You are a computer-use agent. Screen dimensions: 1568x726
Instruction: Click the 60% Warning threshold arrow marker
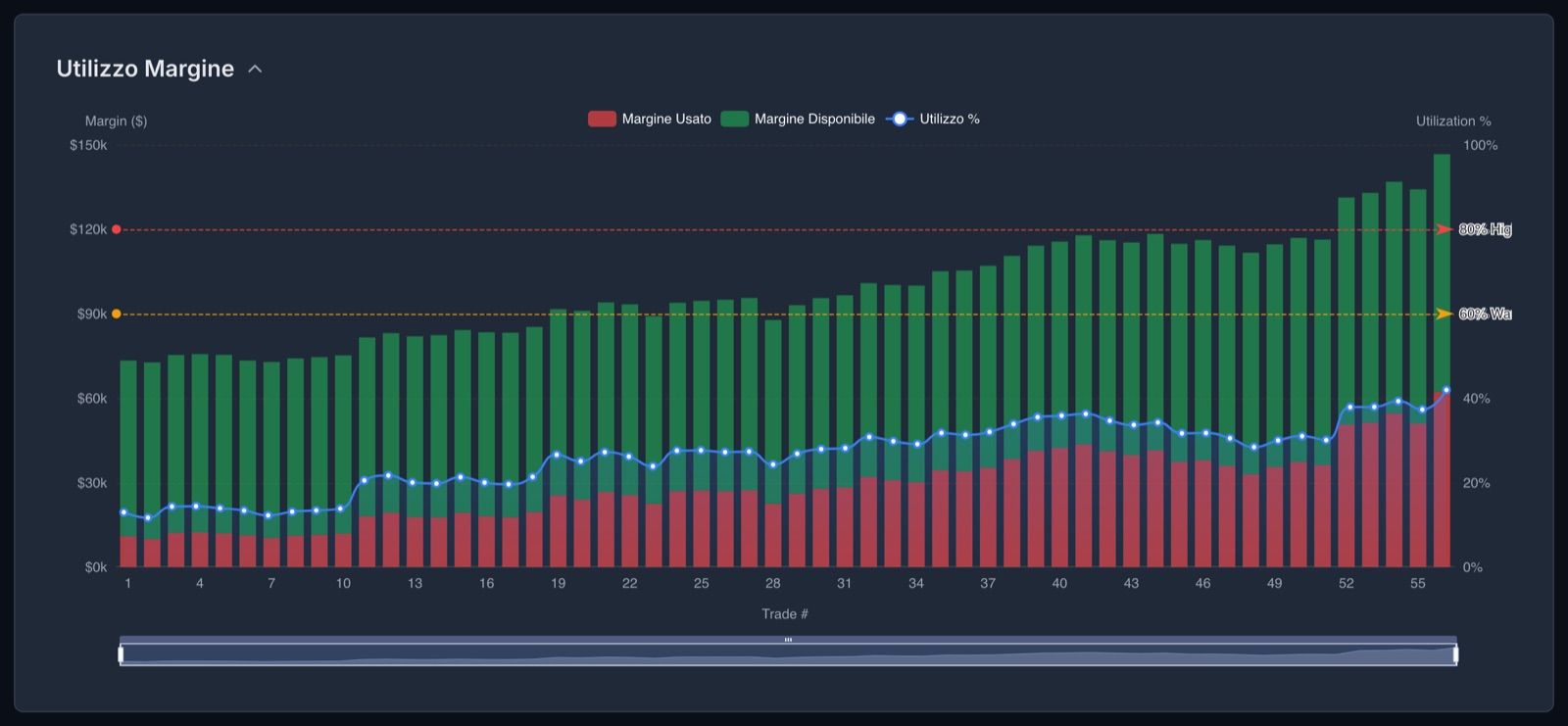1445,314
